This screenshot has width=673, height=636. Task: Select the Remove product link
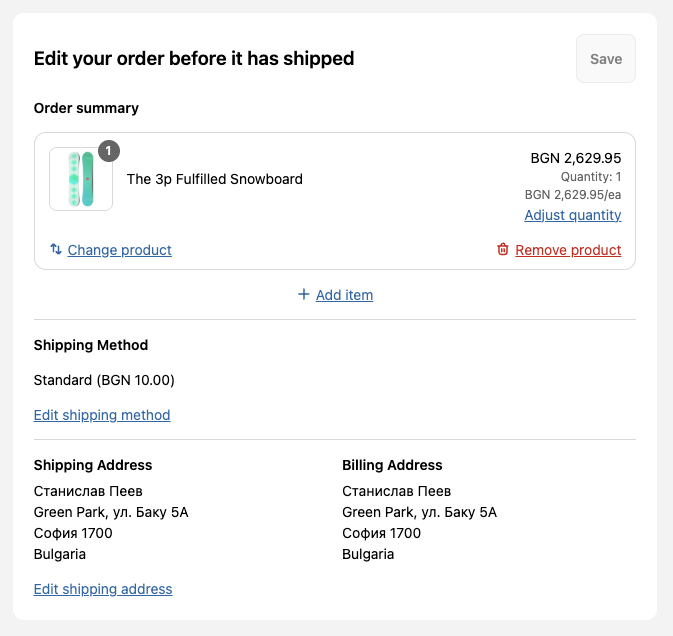coord(568,250)
